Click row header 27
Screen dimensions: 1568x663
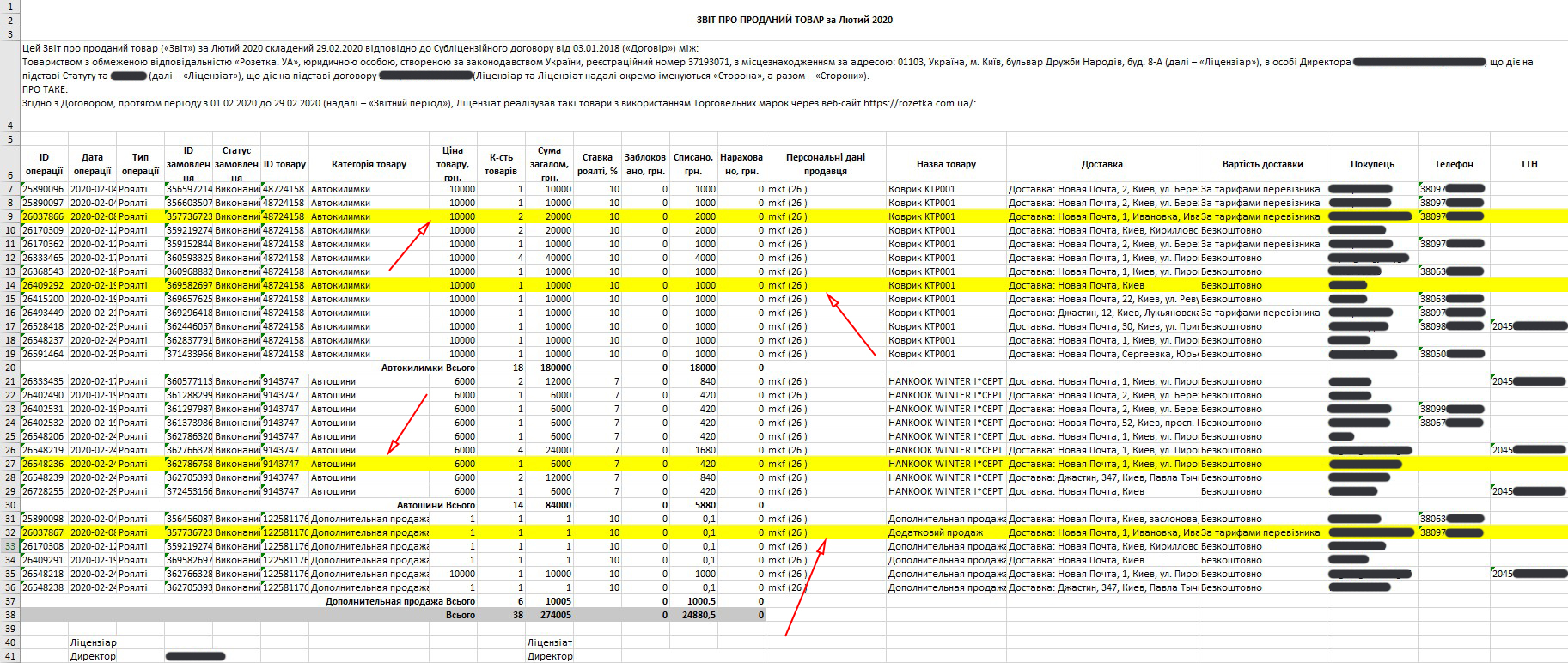10,464
